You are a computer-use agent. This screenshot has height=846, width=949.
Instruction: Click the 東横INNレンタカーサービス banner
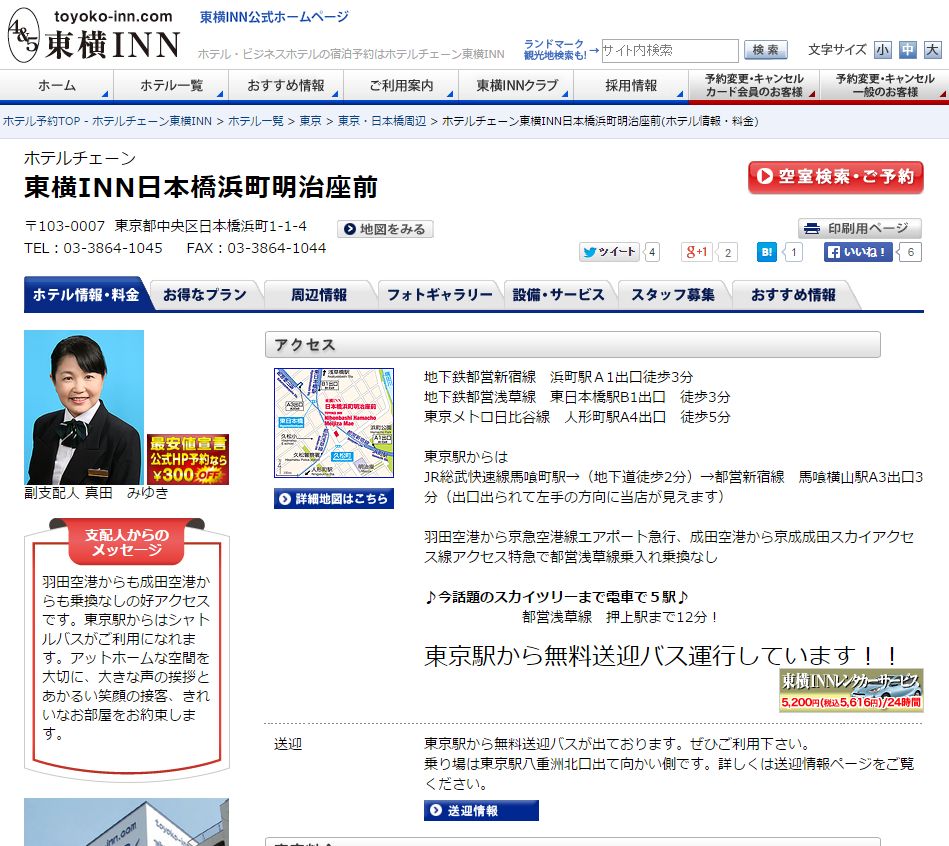(x=851, y=690)
